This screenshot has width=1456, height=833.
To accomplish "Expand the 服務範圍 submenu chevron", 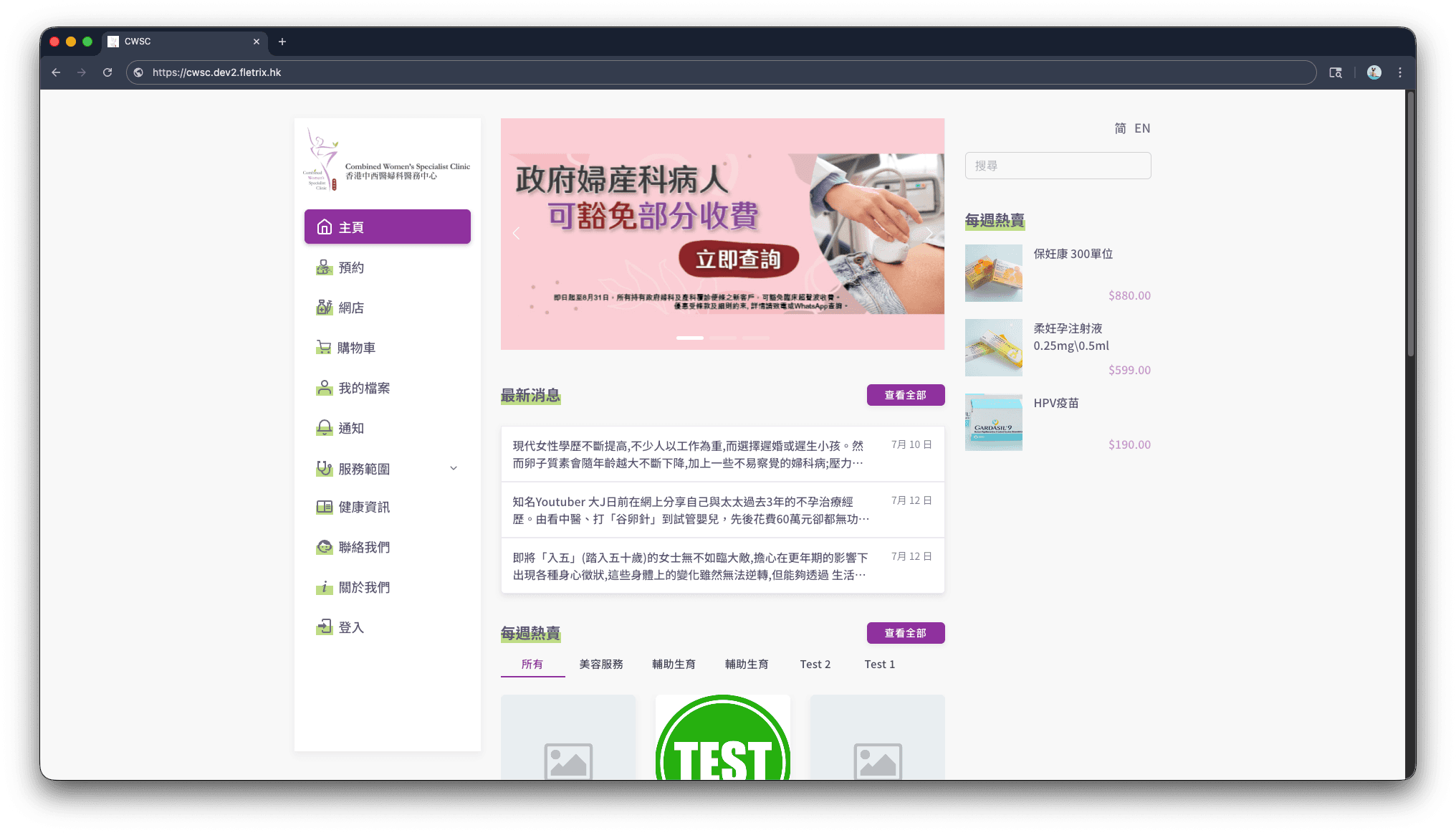I will (x=454, y=468).
